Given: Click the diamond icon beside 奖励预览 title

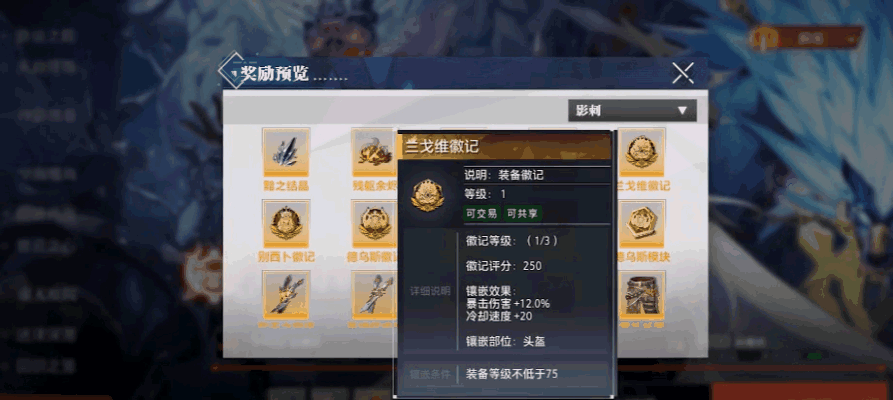Looking at the screenshot, I should pyautogui.click(x=234, y=71).
